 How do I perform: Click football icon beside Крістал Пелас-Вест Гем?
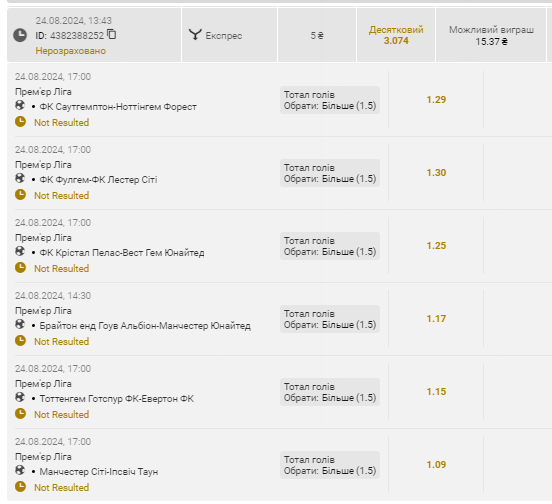click(20, 251)
